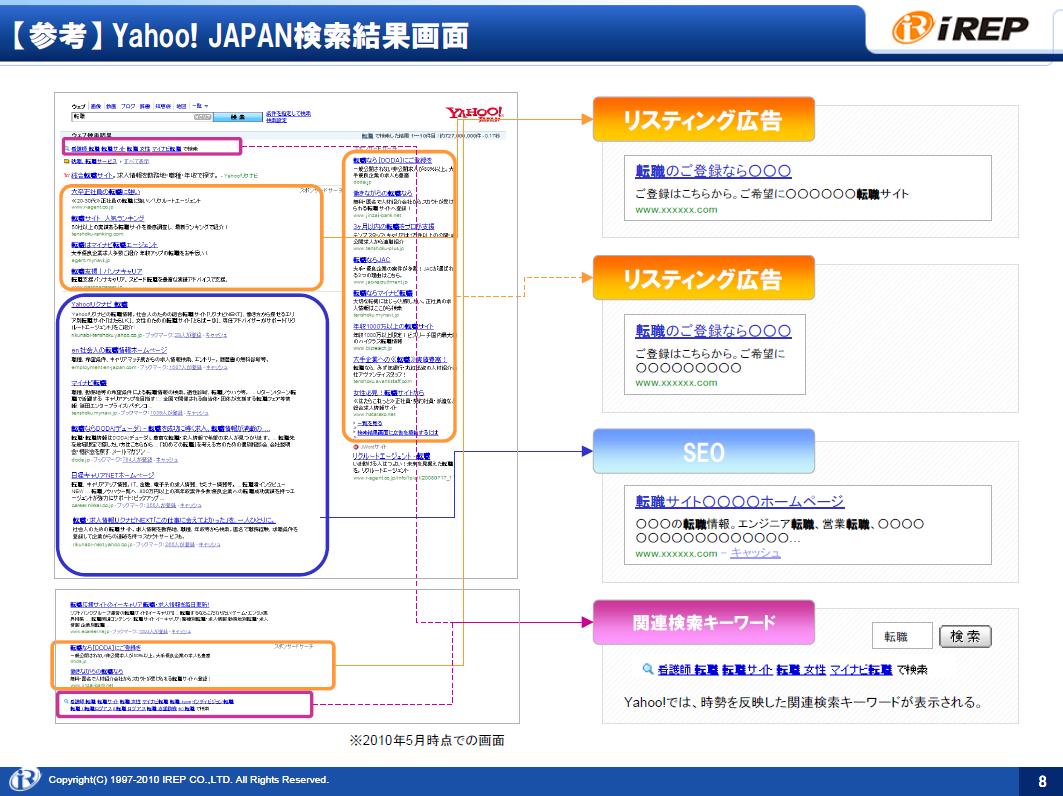Open the en 社会人の転職情報ホームページ result
Image resolution: width=1063 pixels, height=796 pixels.
pos(119,350)
